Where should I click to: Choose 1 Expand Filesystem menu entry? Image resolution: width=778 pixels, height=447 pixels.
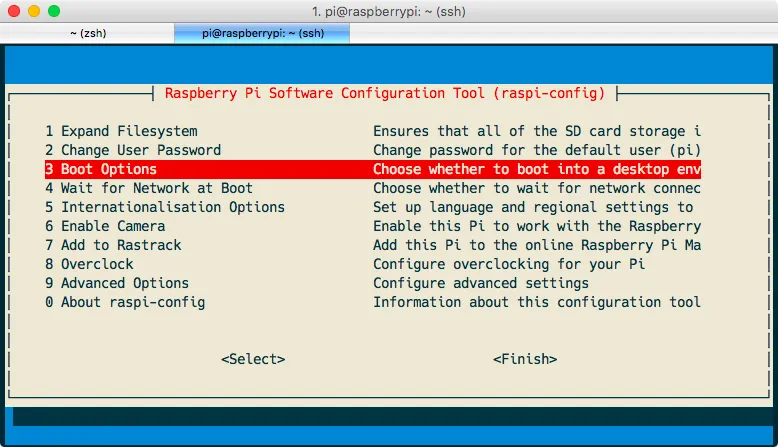point(121,131)
